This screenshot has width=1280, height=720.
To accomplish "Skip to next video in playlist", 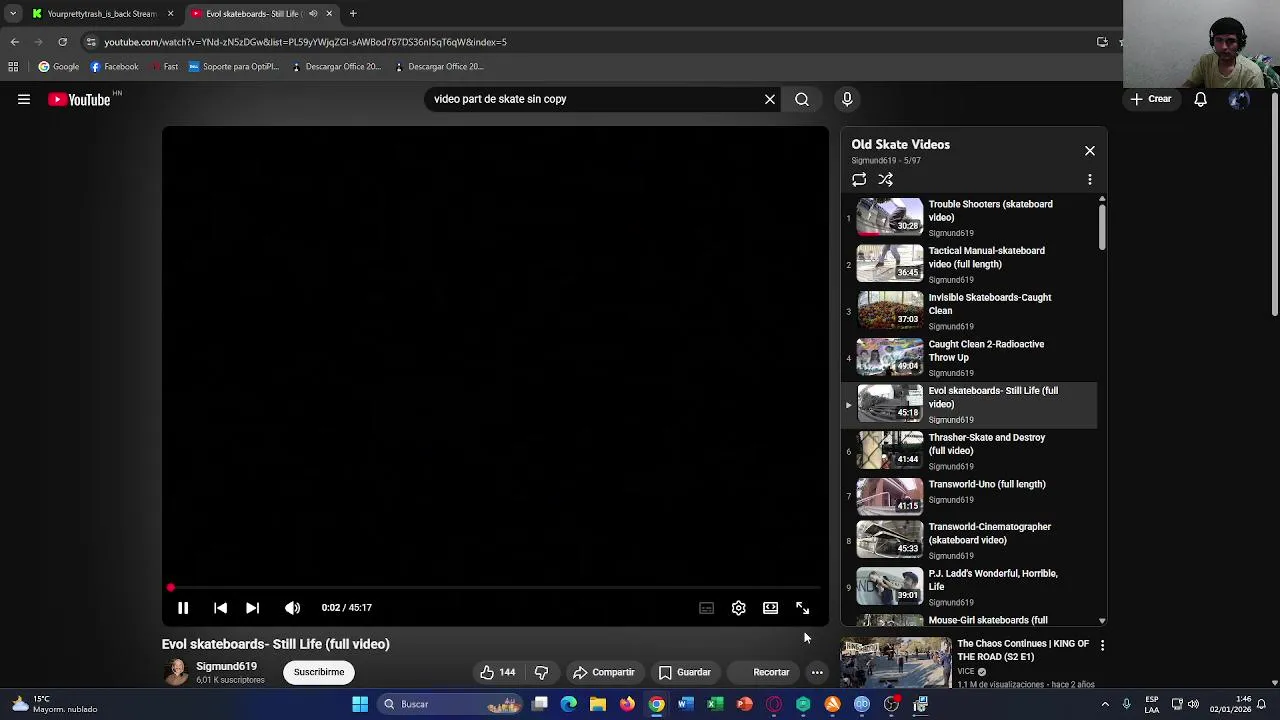I will tap(253, 608).
